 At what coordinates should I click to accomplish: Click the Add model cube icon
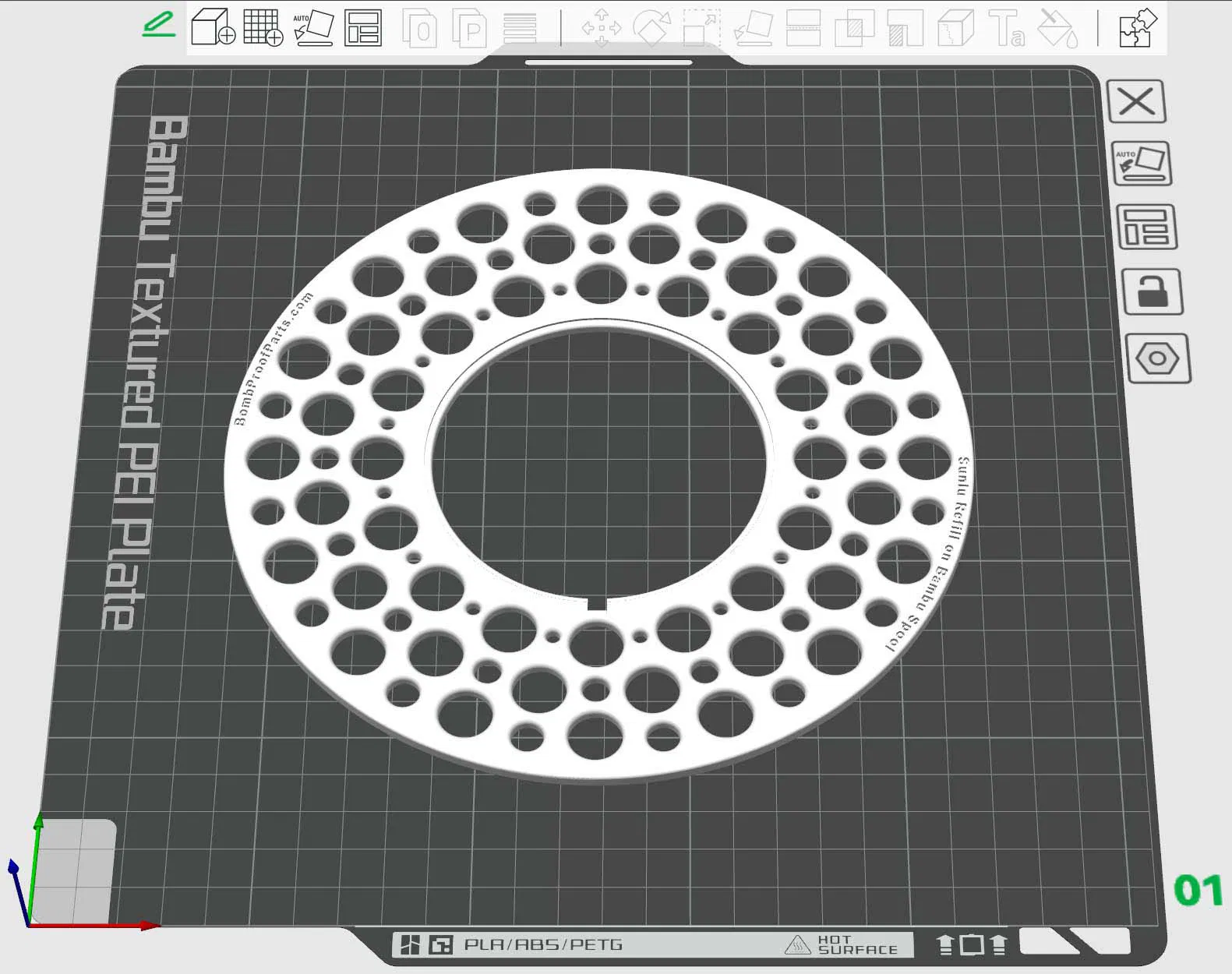pos(213,27)
